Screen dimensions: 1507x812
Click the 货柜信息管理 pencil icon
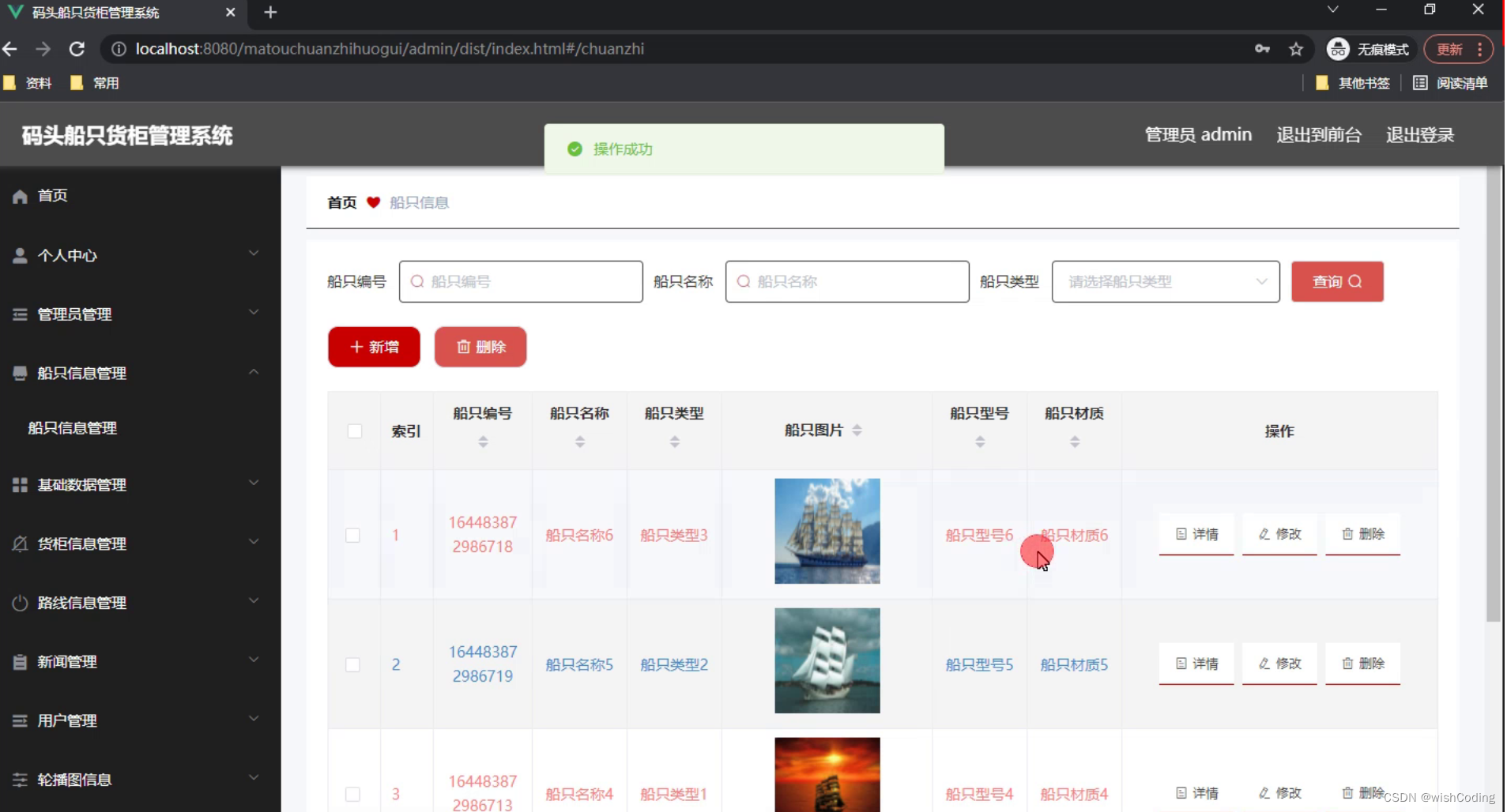pyautogui.click(x=19, y=543)
